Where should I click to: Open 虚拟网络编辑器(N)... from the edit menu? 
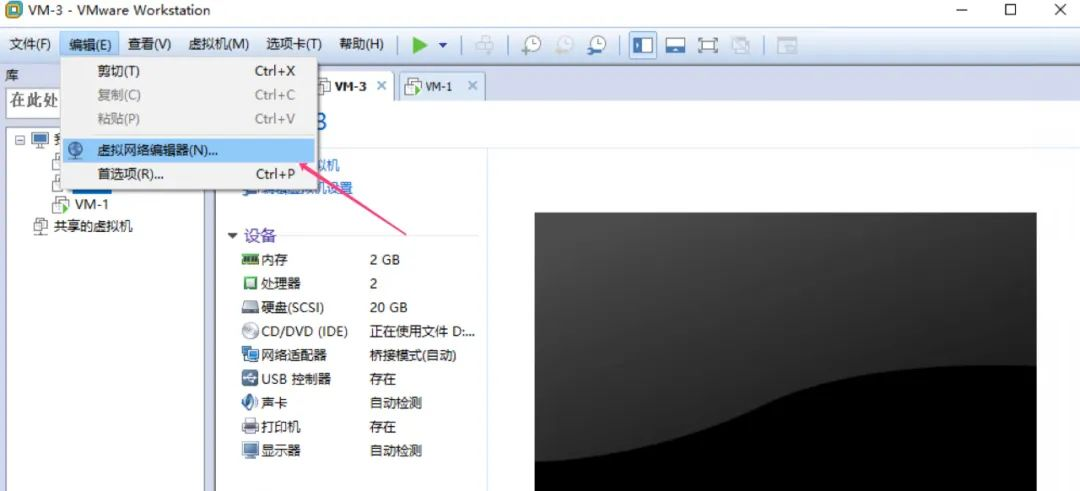tap(189, 151)
